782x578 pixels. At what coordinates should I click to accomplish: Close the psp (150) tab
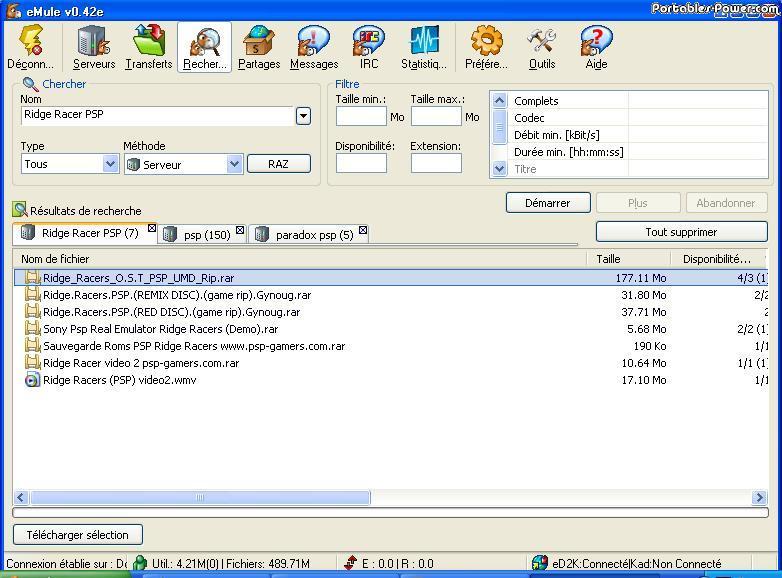tap(240, 230)
